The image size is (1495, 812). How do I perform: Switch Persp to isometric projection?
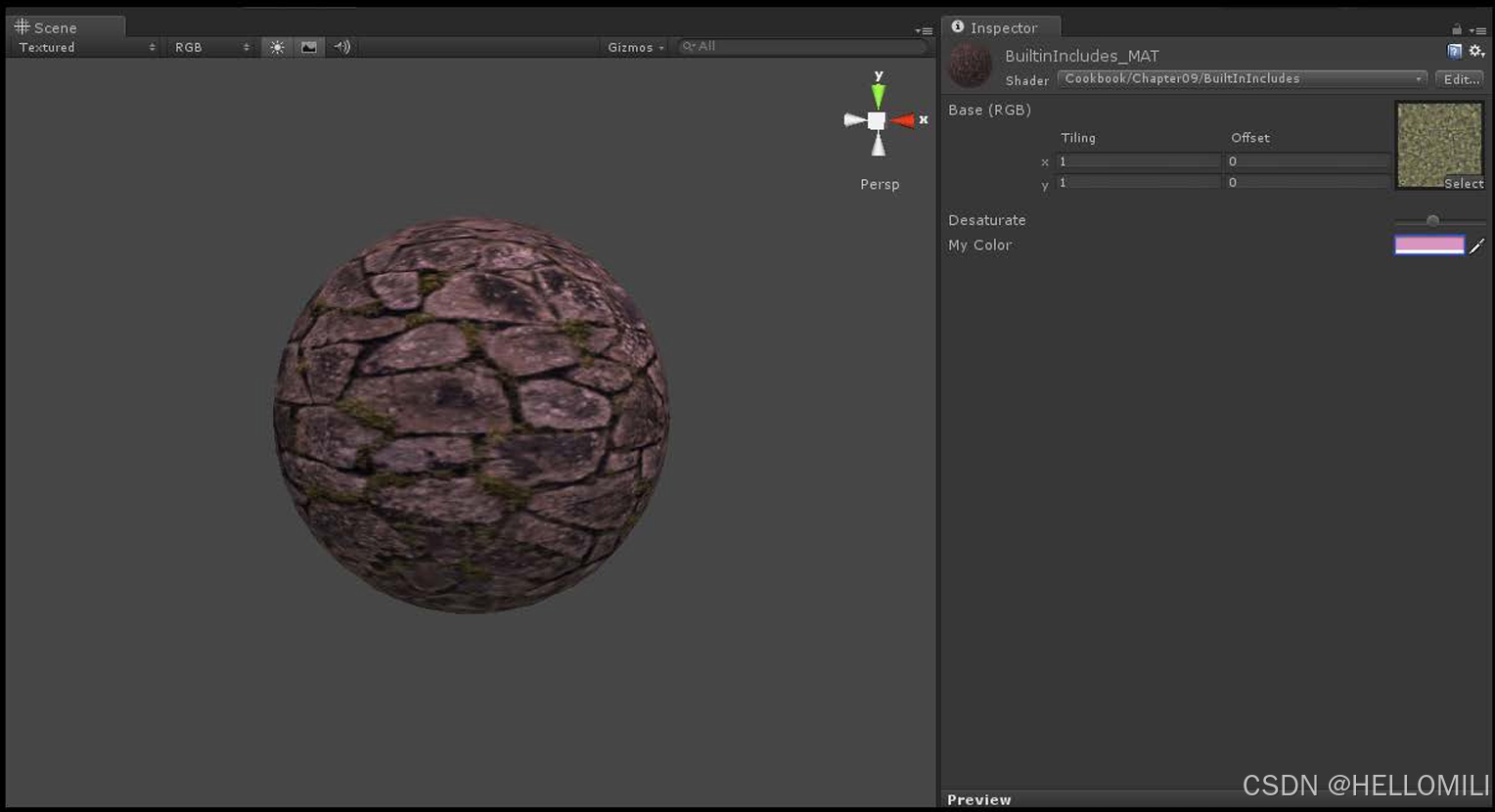pyautogui.click(x=879, y=184)
